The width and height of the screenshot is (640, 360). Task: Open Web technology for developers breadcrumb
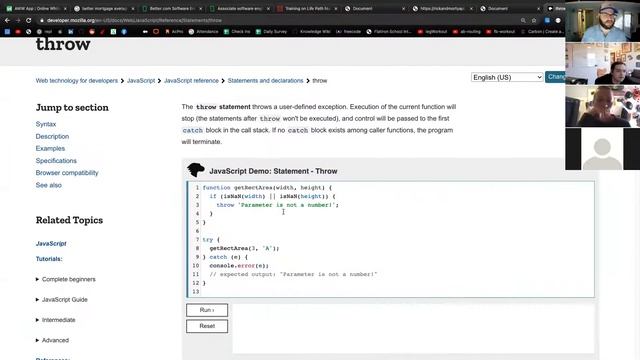(x=77, y=81)
